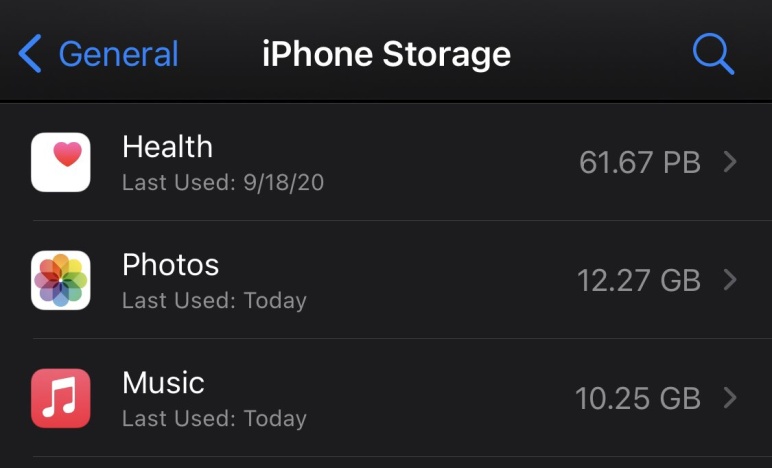772x468 pixels.
Task: Click Photos' Last Used Today text
Action: click(x=214, y=301)
